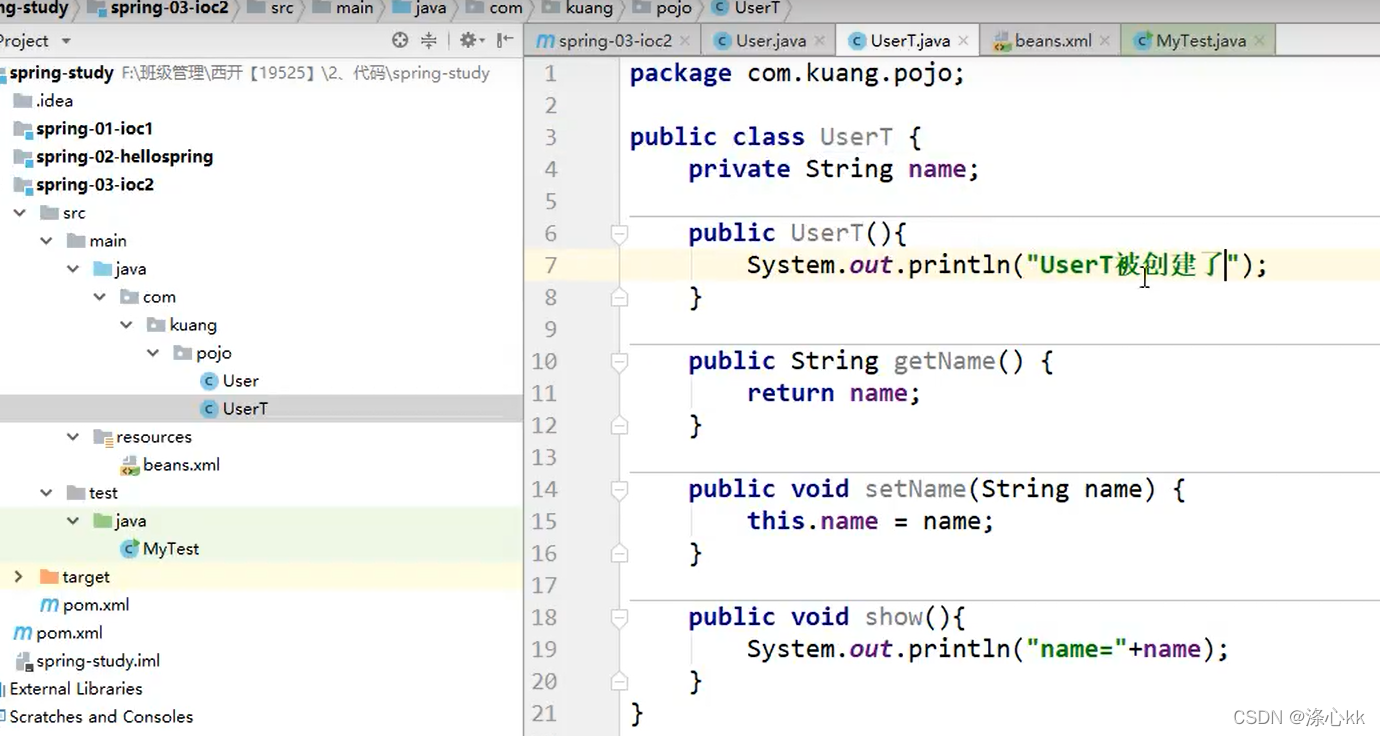Click the fold end icon at line 20

pos(619,681)
